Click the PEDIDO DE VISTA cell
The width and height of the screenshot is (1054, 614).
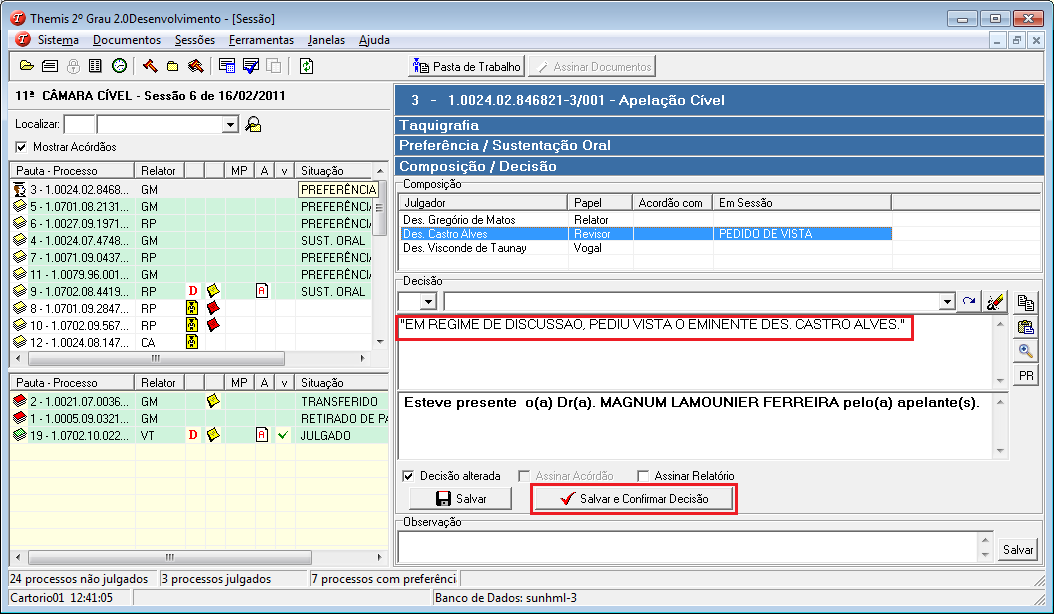point(802,234)
